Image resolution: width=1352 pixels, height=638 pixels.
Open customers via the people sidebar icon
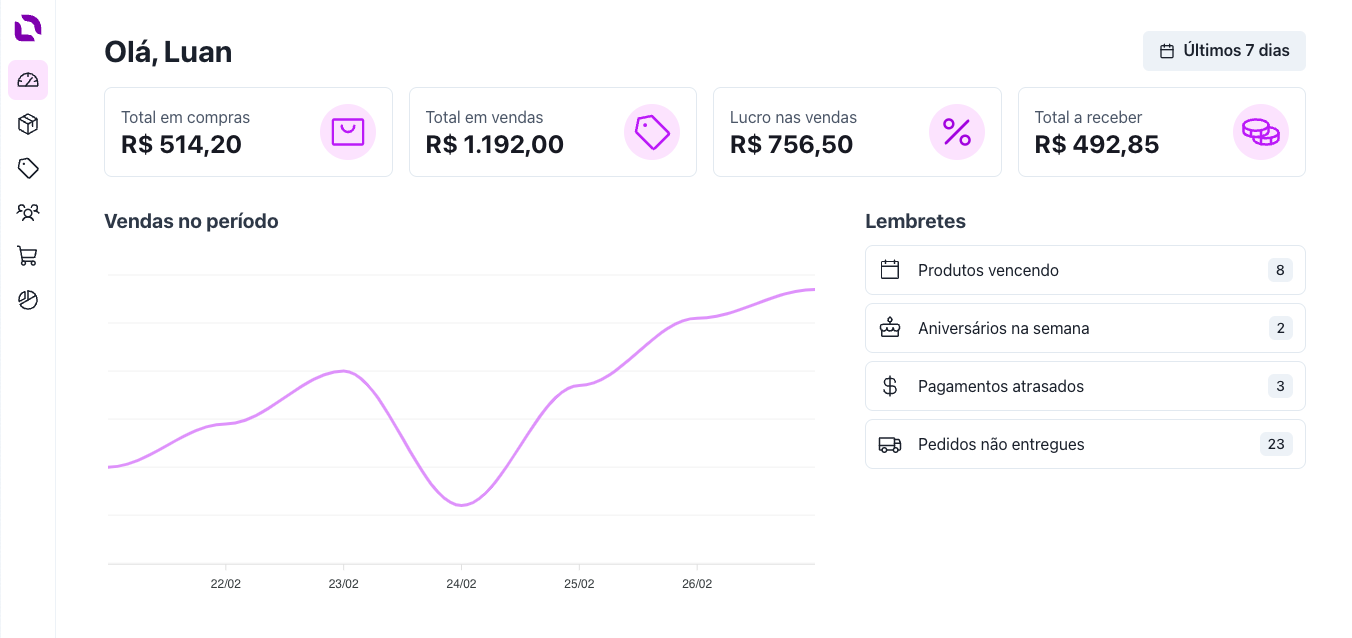[27, 212]
